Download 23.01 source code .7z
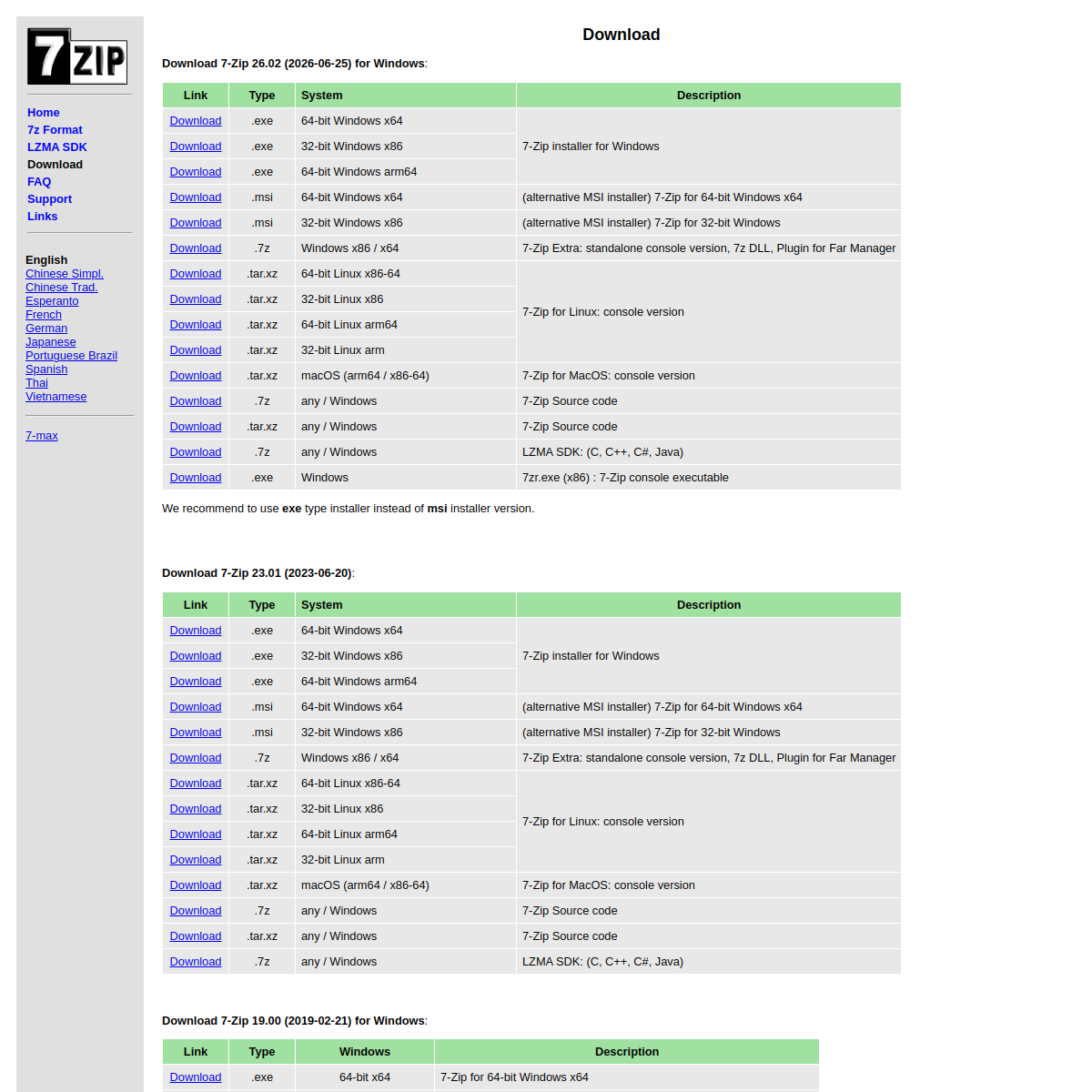Viewport: 1092px width, 1092px height. 196,911
